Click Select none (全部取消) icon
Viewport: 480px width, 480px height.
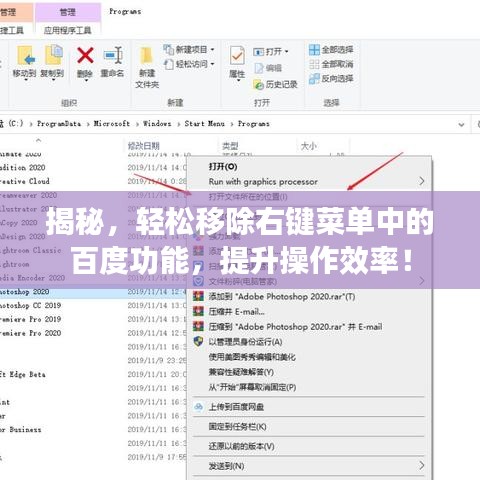click(314, 64)
